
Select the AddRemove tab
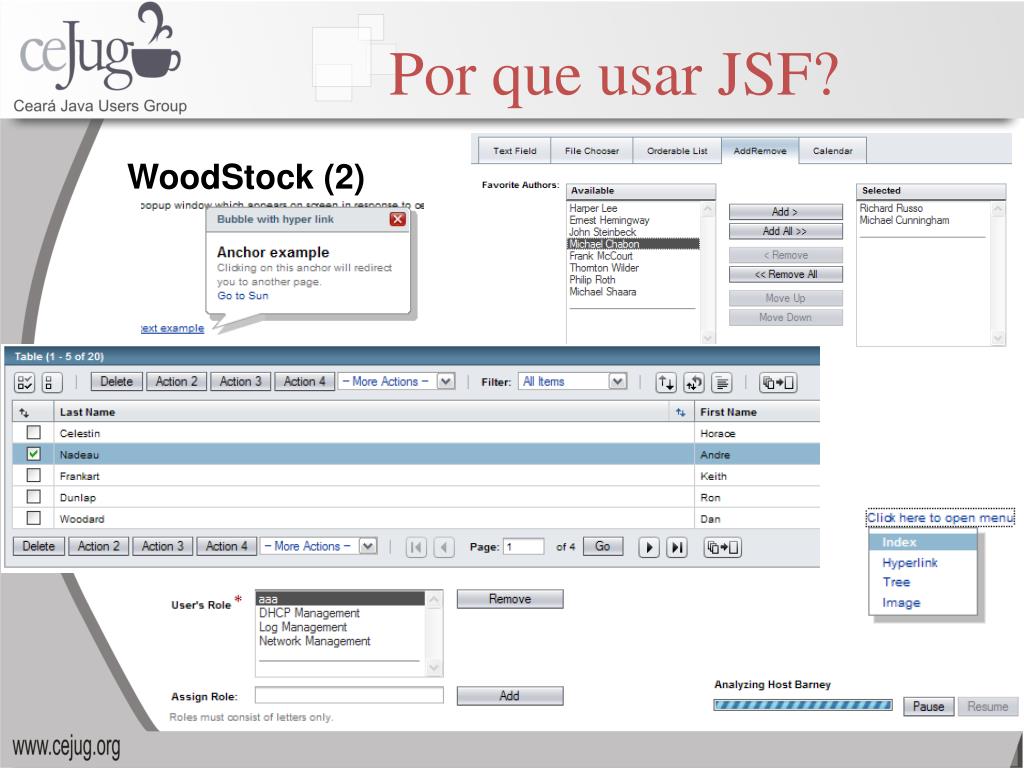tap(760, 150)
